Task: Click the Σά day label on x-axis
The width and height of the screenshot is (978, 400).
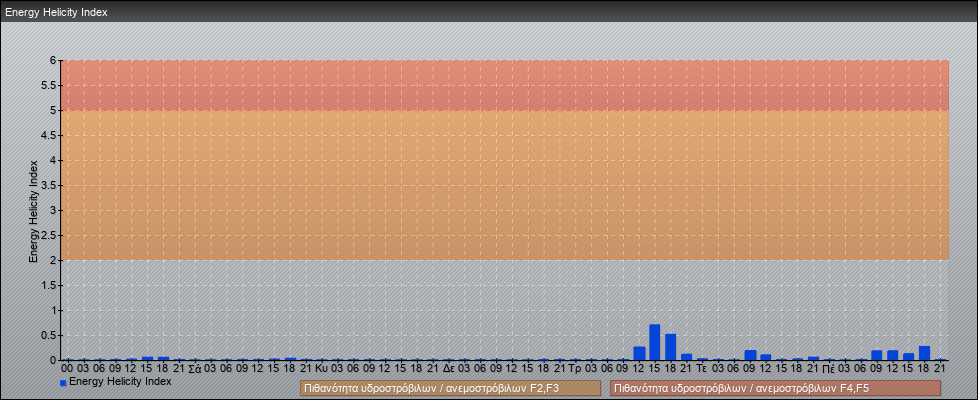Action: pos(194,368)
